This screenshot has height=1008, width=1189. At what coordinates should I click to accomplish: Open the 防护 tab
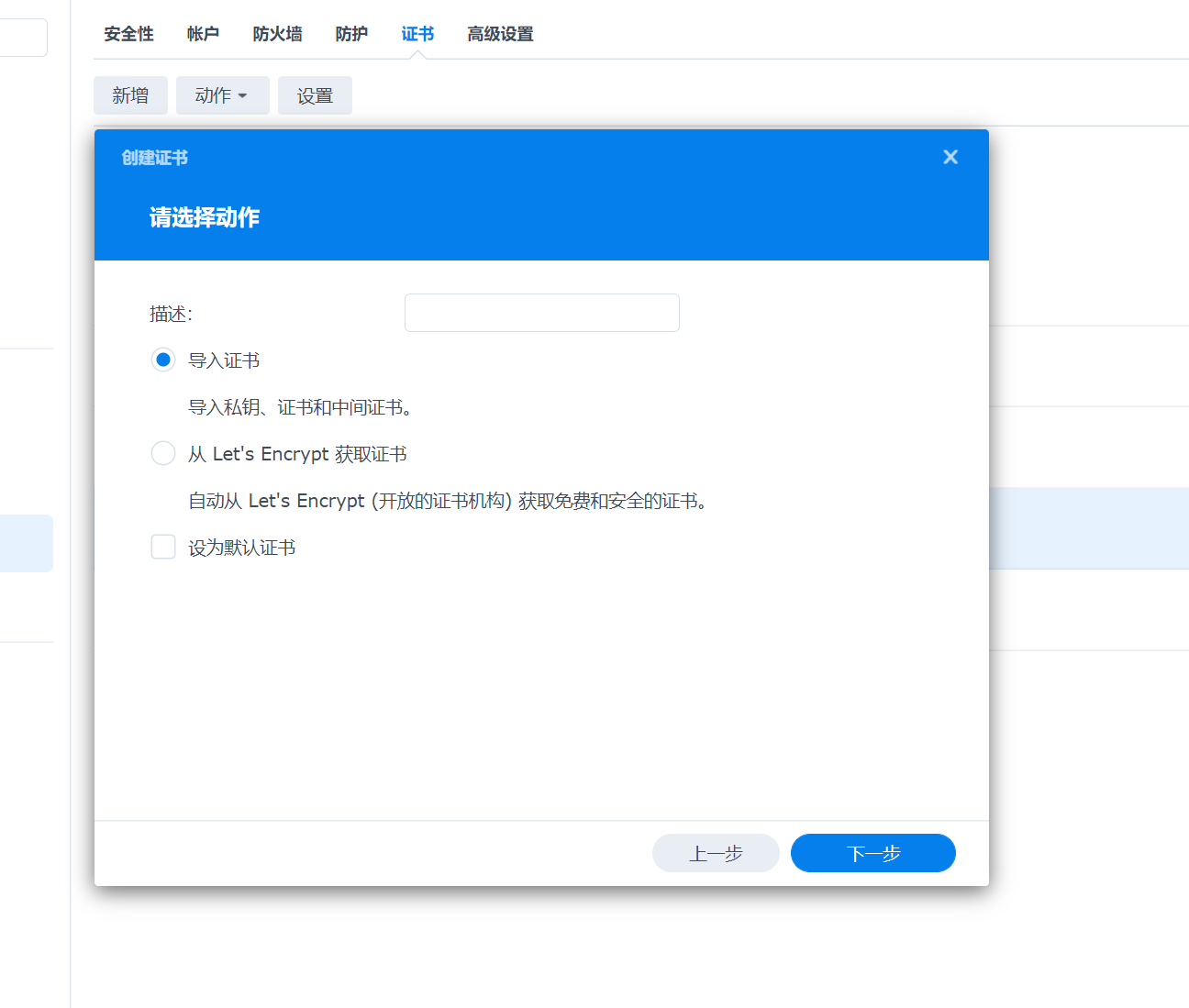pos(351,34)
